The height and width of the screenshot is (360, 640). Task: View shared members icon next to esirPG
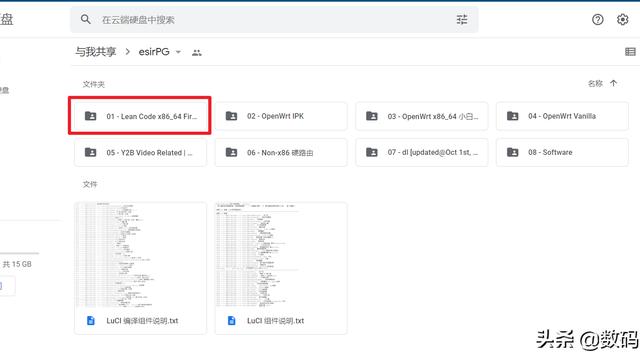point(197,52)
